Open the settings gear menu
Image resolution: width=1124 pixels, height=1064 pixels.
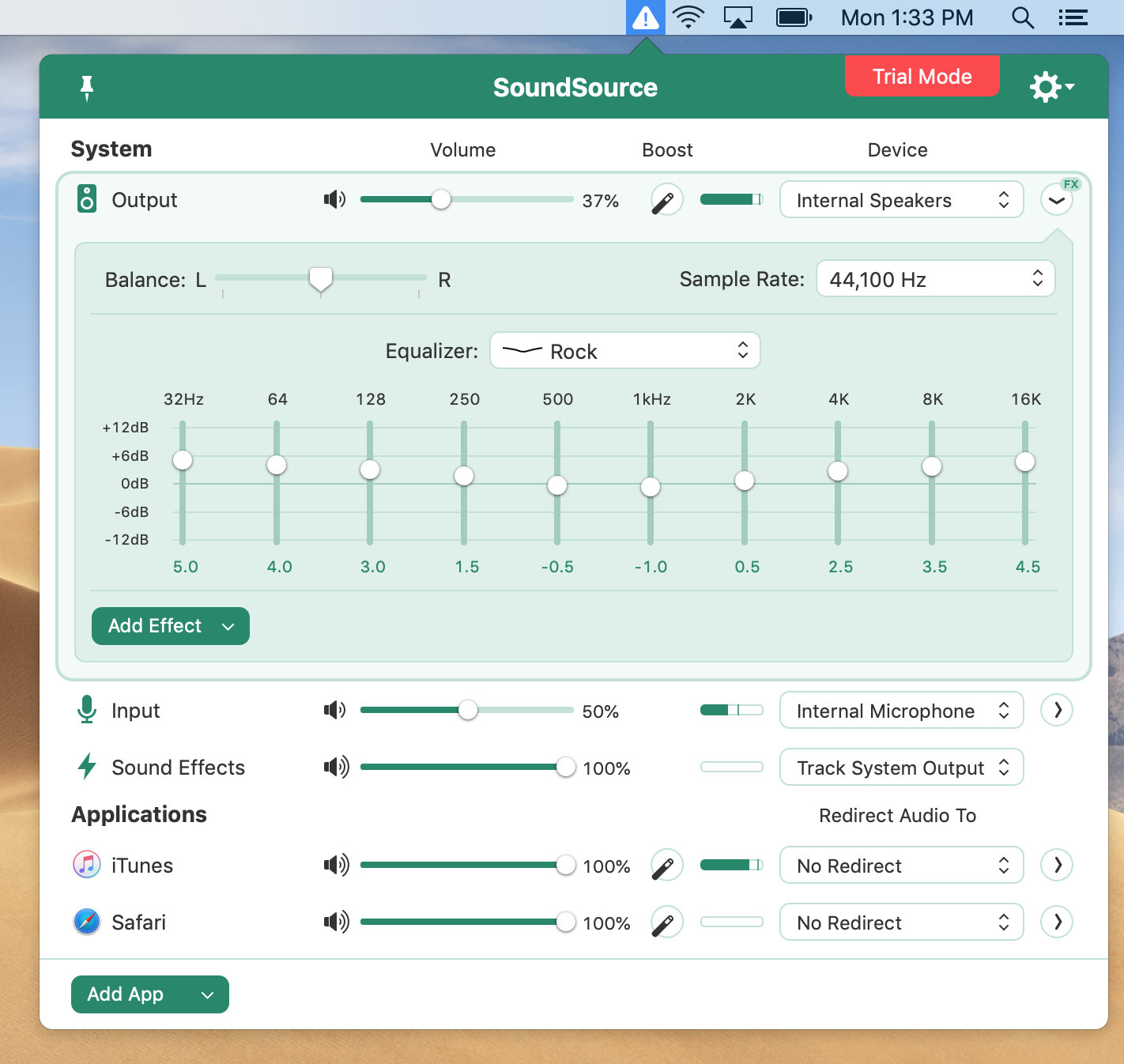[x=1051, y=87]
